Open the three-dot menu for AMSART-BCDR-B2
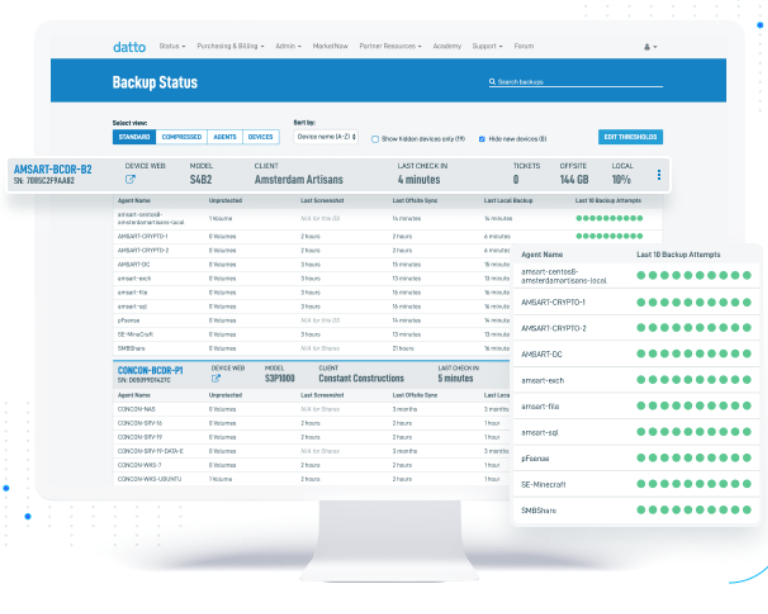This screenshot has height=614, width=768. point(658,175)
